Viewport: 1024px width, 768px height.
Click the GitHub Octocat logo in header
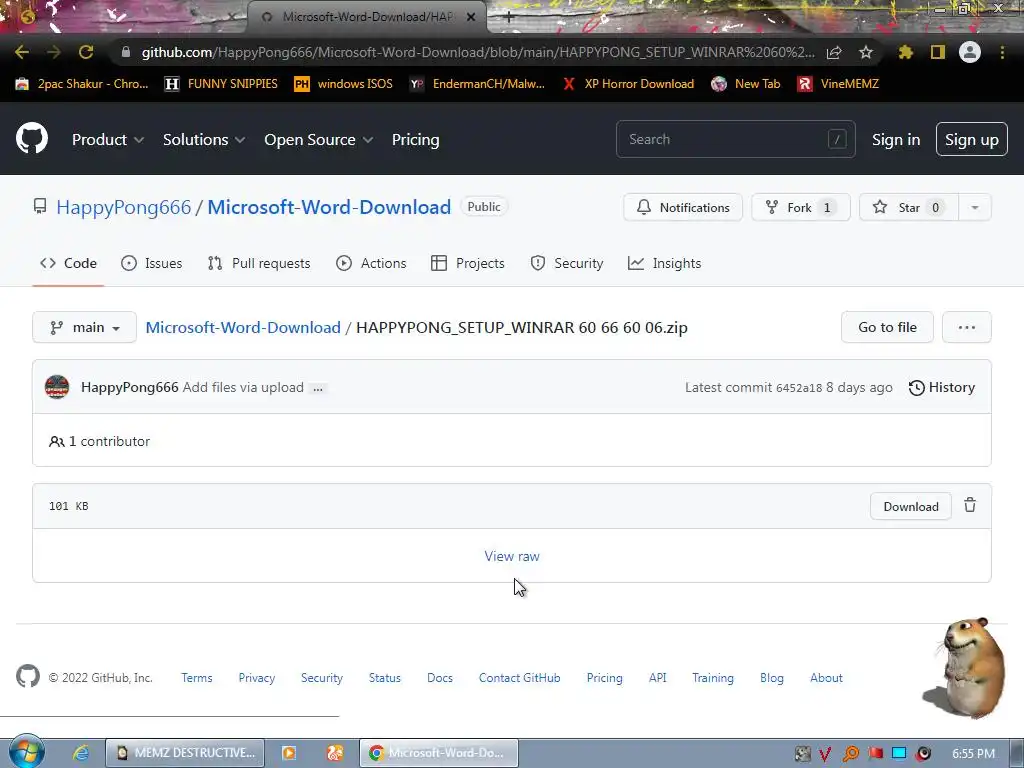32,138
